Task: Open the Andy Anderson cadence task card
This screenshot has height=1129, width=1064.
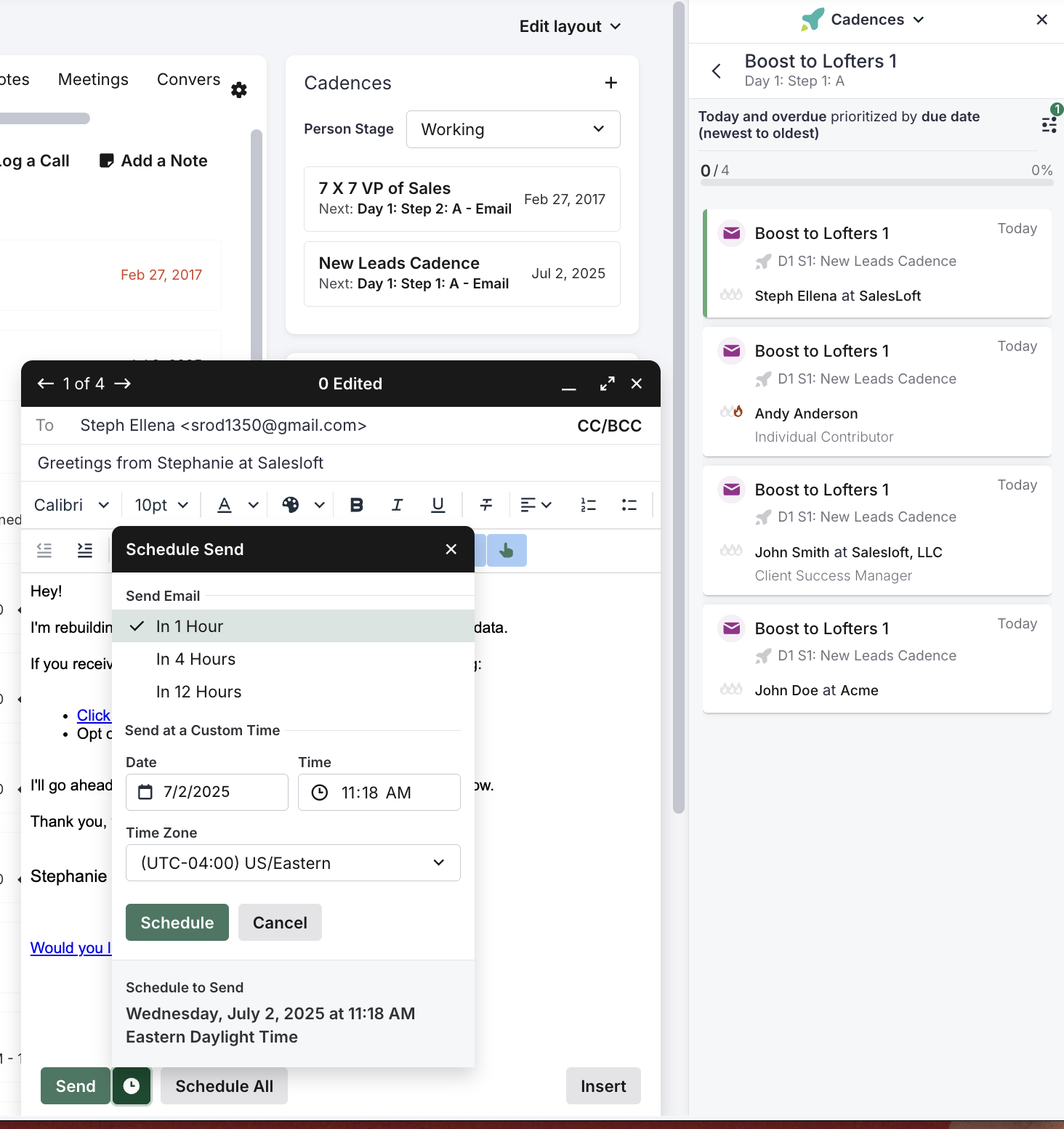Action: [x=877, y=392]
